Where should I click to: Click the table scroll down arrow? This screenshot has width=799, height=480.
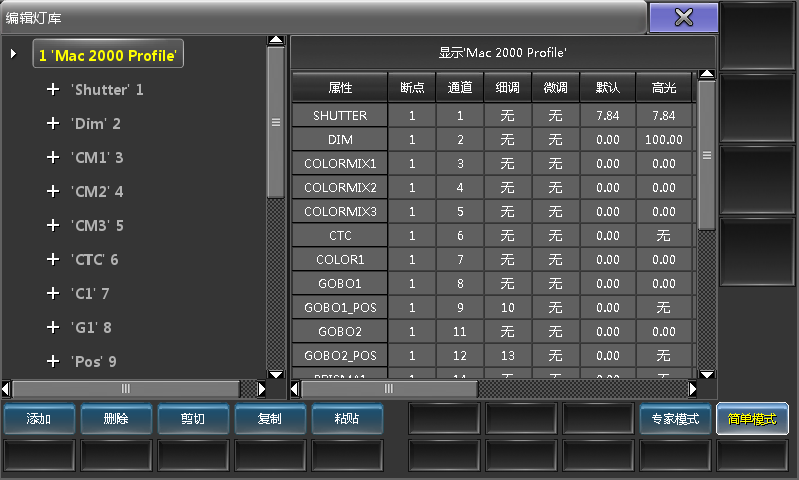coord(707,375)
